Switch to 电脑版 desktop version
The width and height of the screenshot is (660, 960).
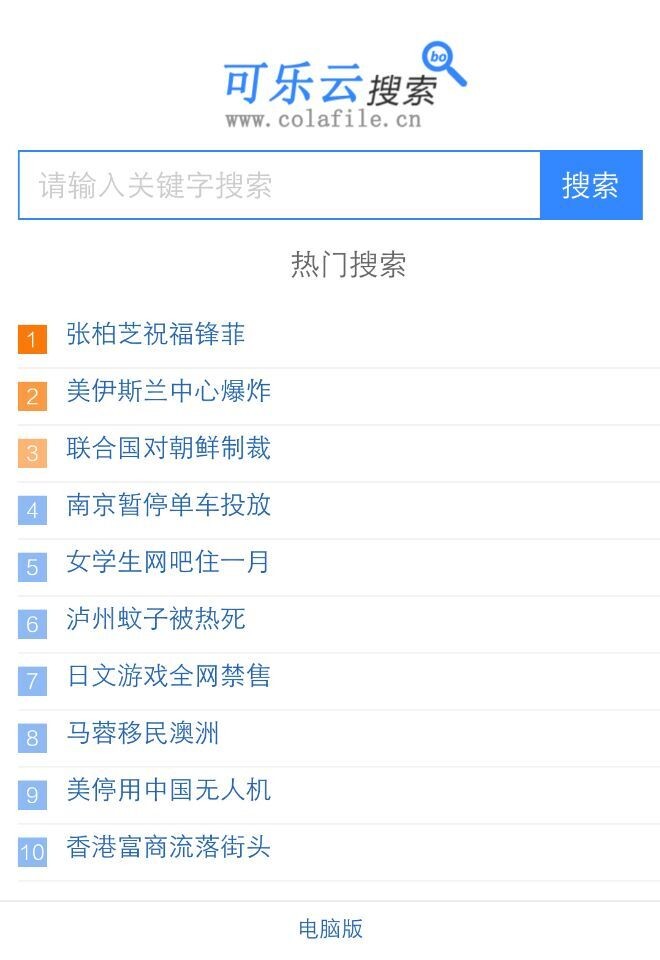tap(330, 929)
